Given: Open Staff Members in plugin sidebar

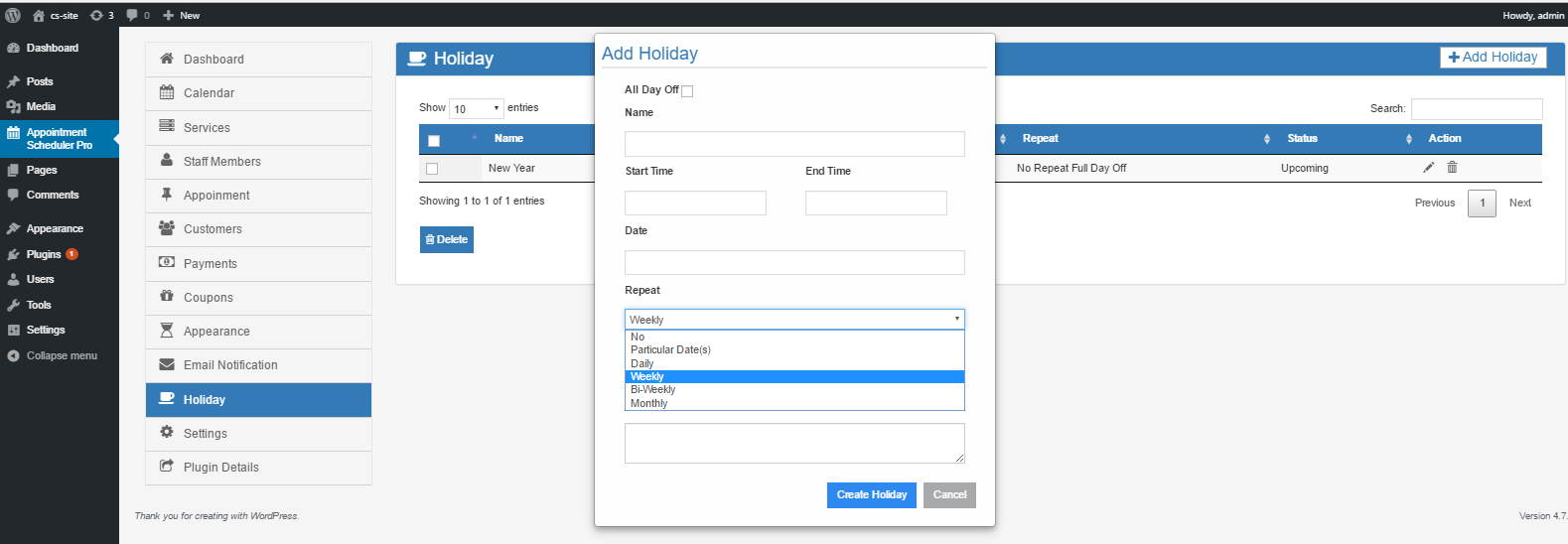Looking at the screenshot, I should pyautogui.click(x=221, y=162).
